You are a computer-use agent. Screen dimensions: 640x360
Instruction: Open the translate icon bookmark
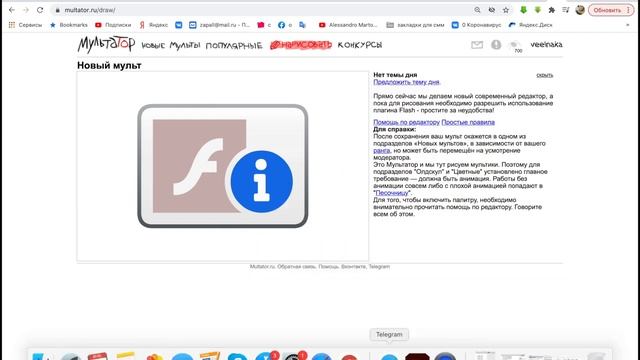tap(302, 25)
